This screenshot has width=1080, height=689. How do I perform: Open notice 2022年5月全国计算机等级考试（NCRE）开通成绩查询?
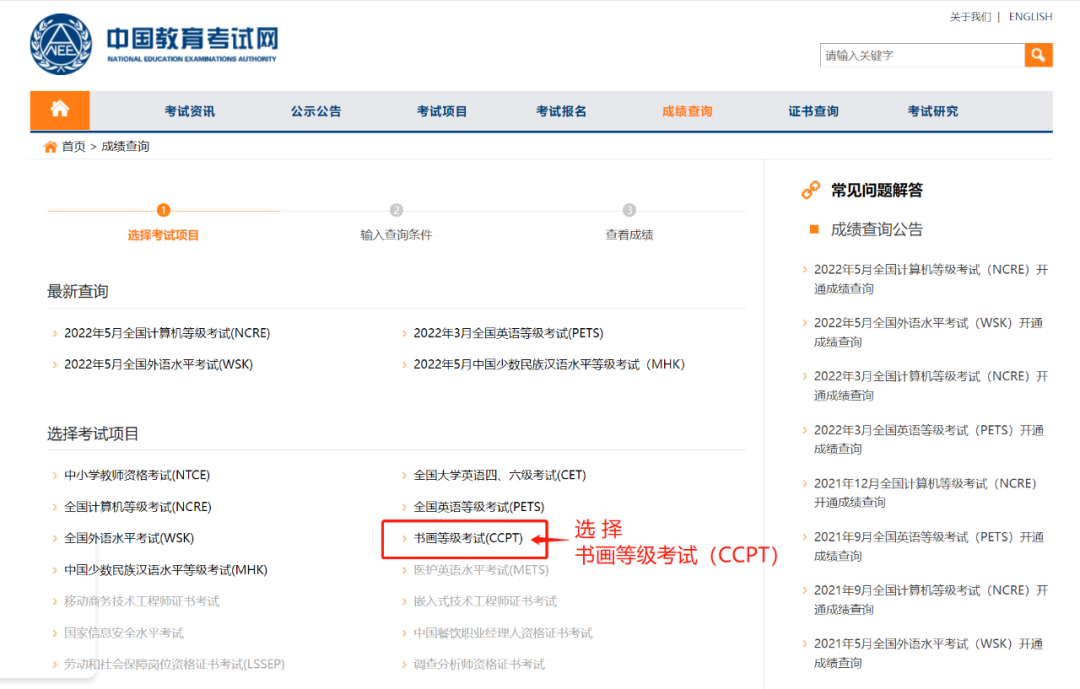931,279
